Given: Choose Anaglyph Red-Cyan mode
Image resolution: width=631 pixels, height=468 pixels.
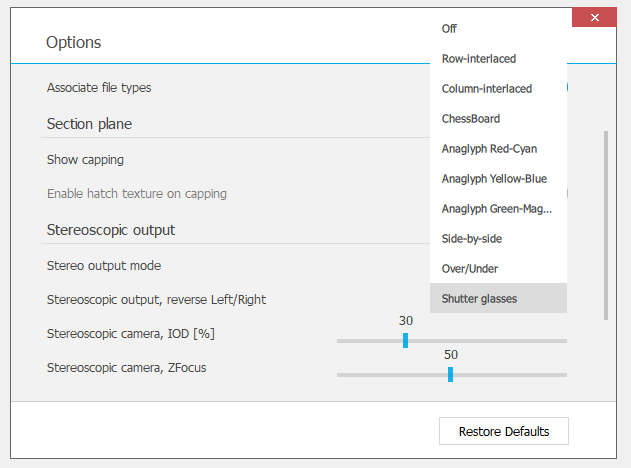Looking at the screenshot, I should click(489, 149).
